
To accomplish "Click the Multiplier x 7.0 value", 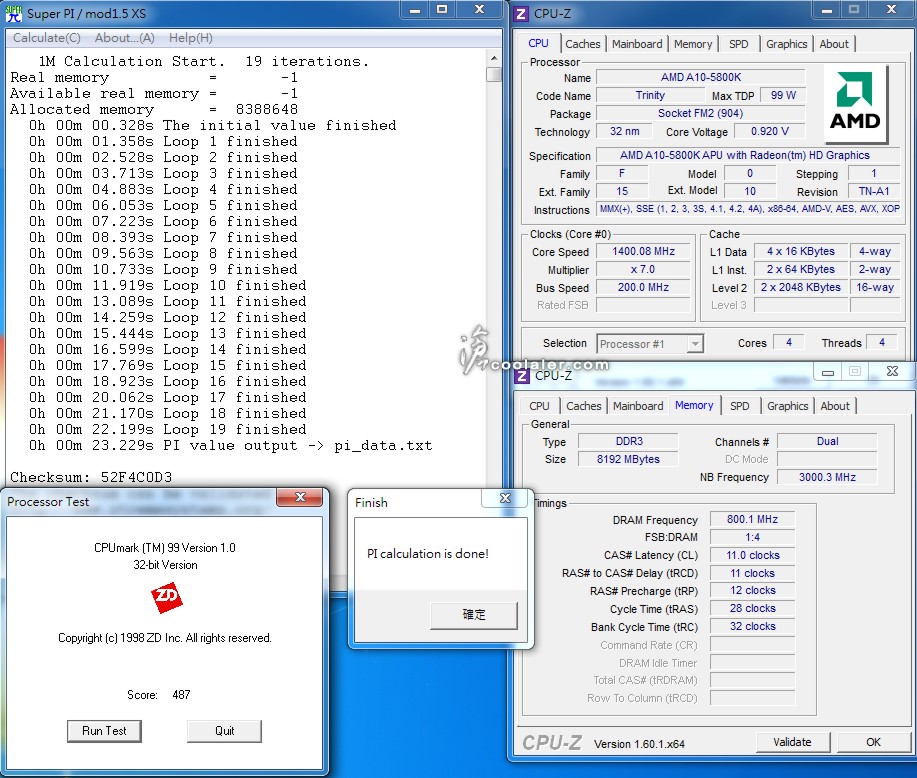I will tap(643, 270).
